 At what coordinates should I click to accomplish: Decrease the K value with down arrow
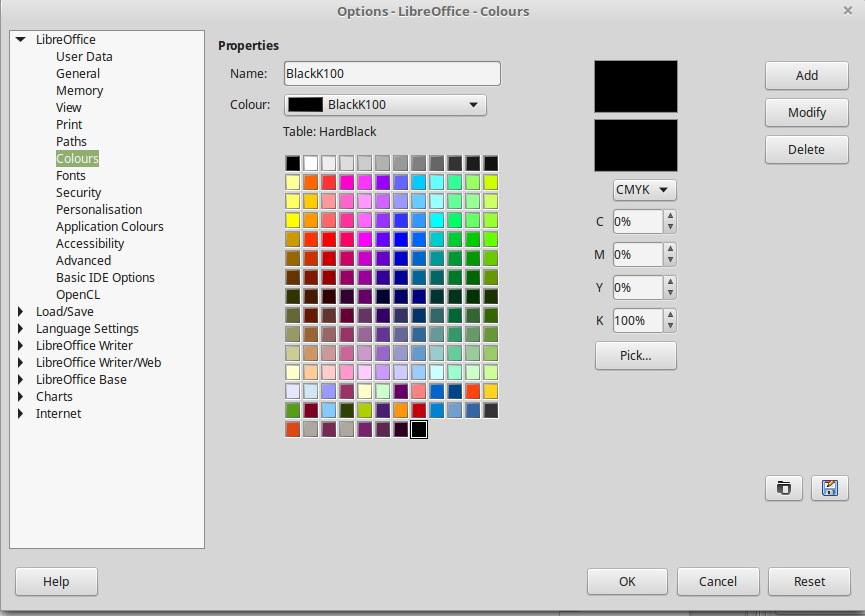[670, 326]
